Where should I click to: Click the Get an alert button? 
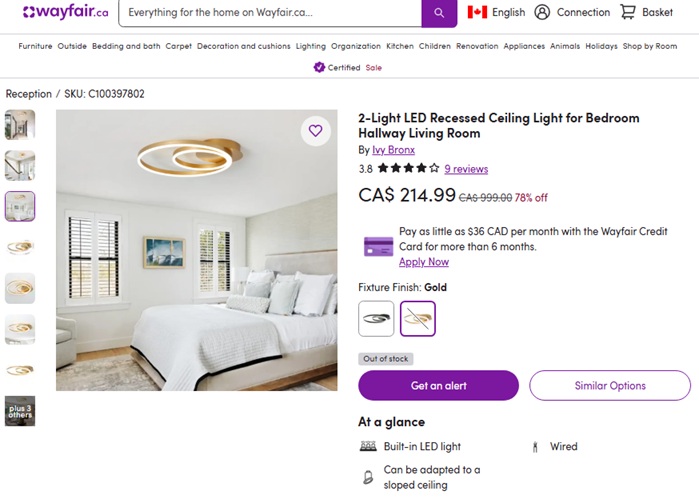438,385
